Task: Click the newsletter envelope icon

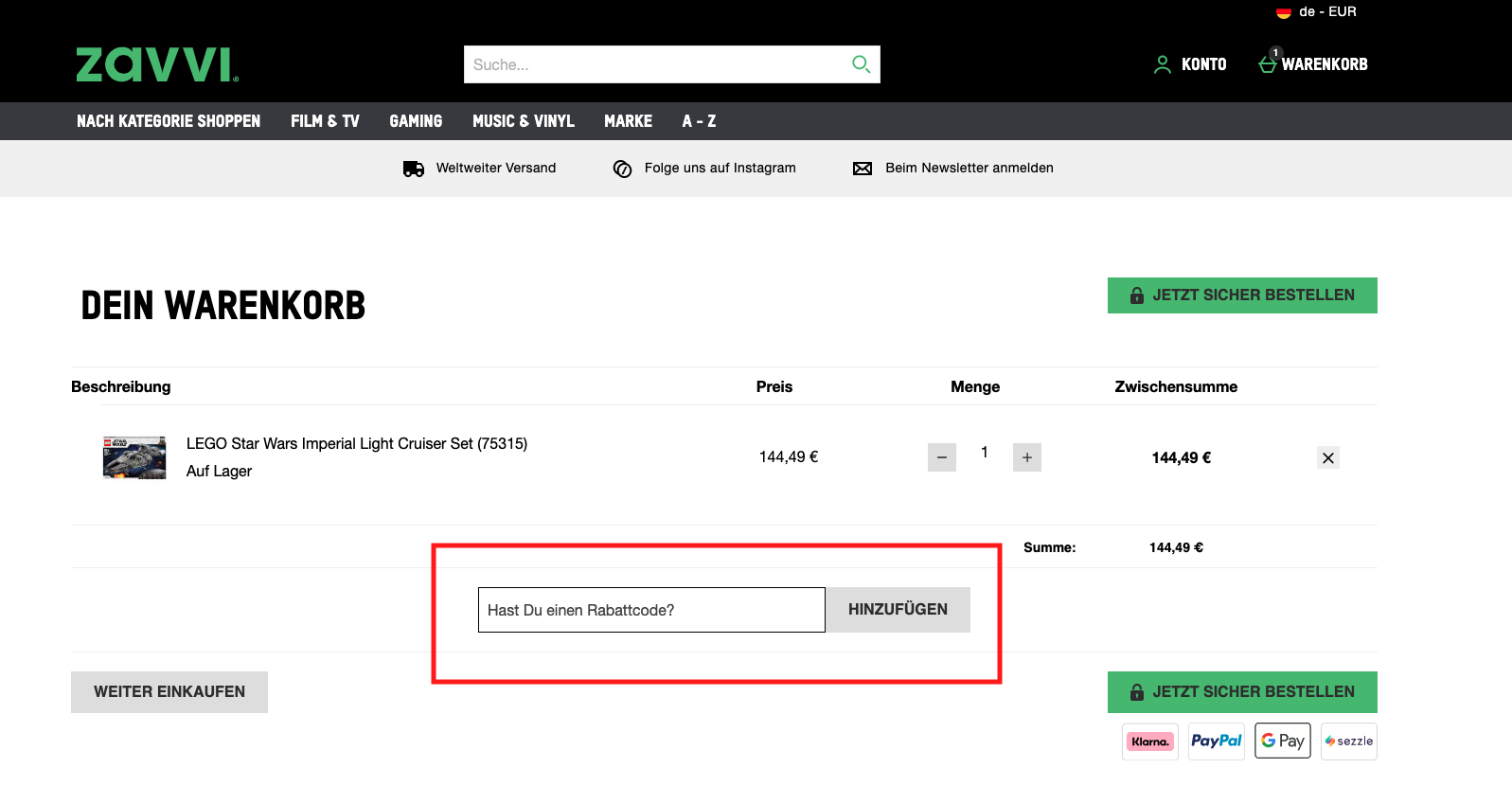Action: (863, 169)
